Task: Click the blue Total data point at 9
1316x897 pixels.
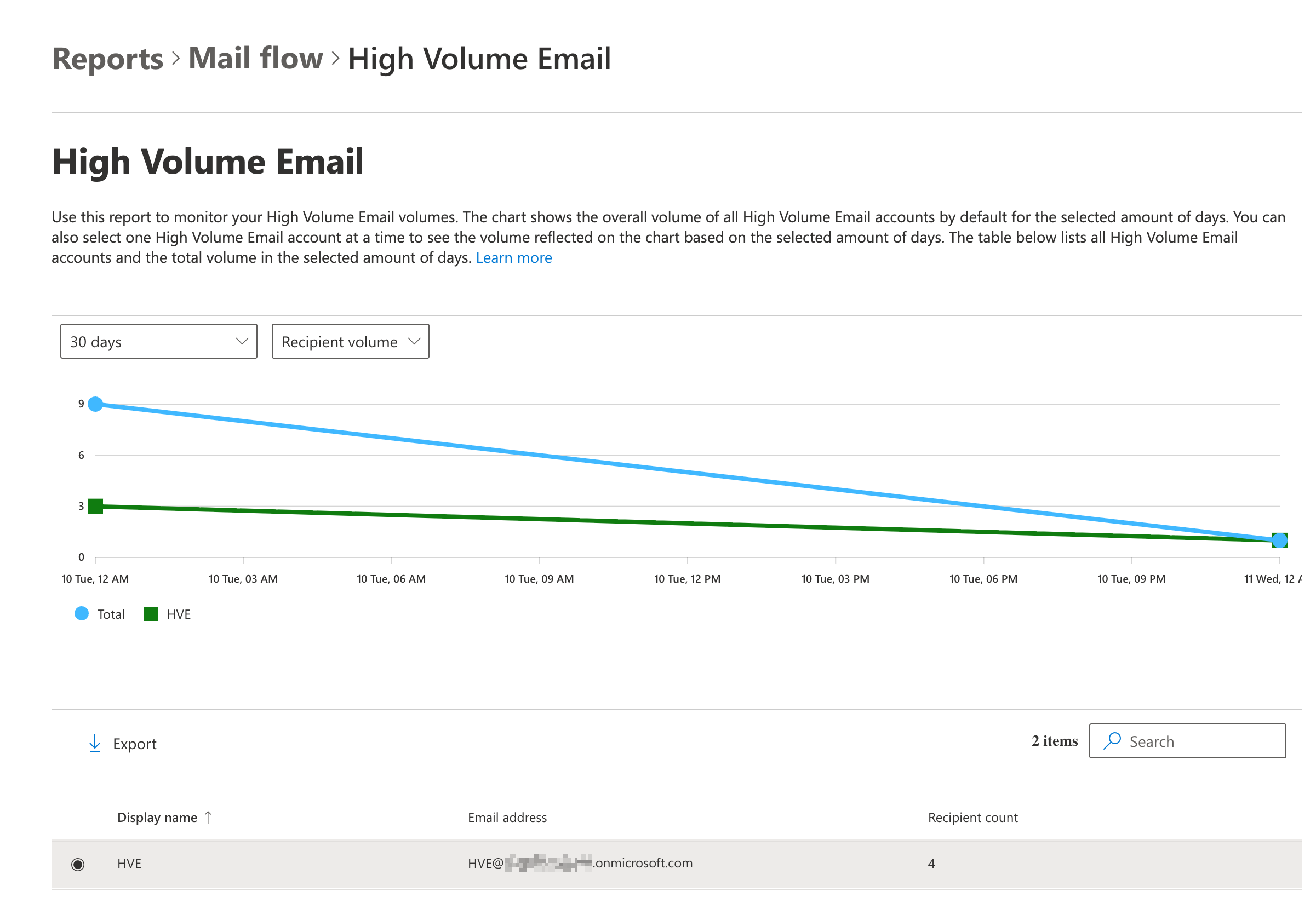Action: click(x=96, y=404)
